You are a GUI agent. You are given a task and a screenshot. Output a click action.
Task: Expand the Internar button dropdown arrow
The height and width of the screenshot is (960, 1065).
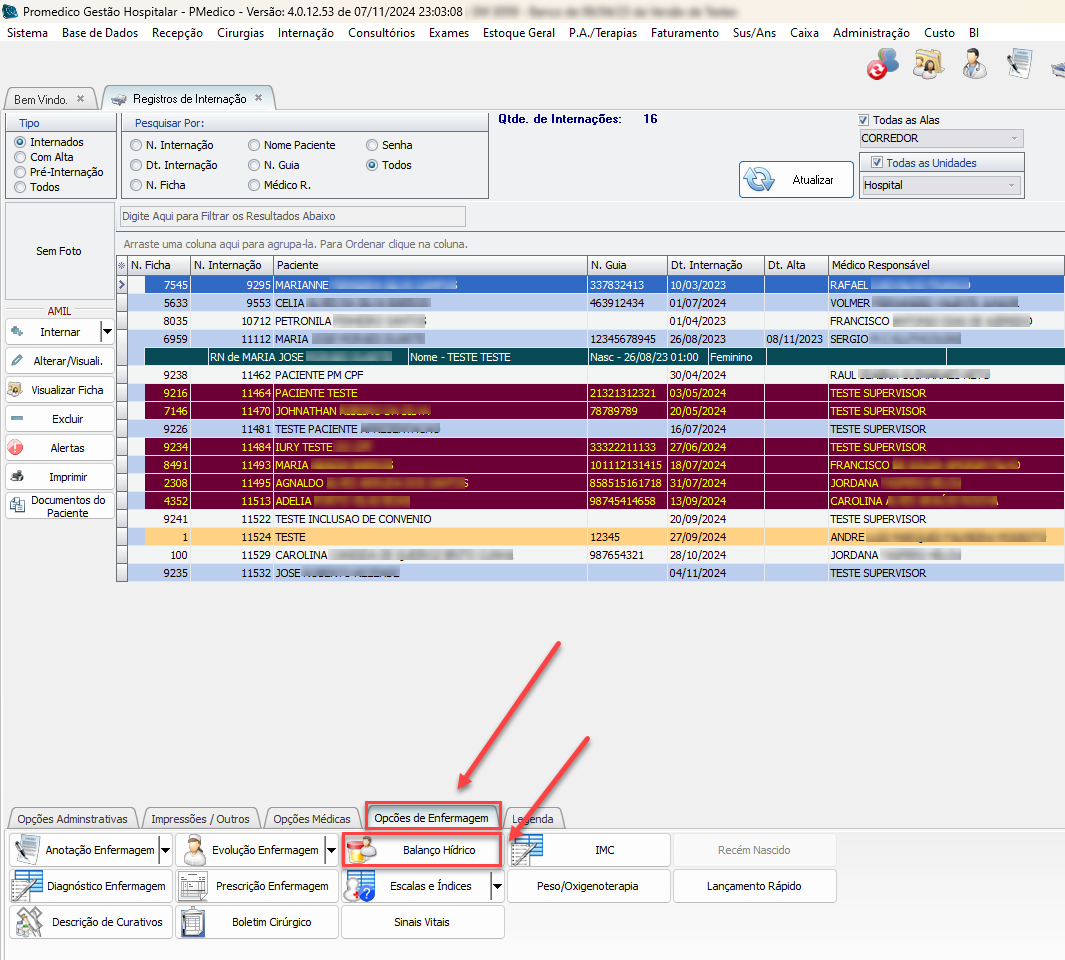tap(107, 332)
